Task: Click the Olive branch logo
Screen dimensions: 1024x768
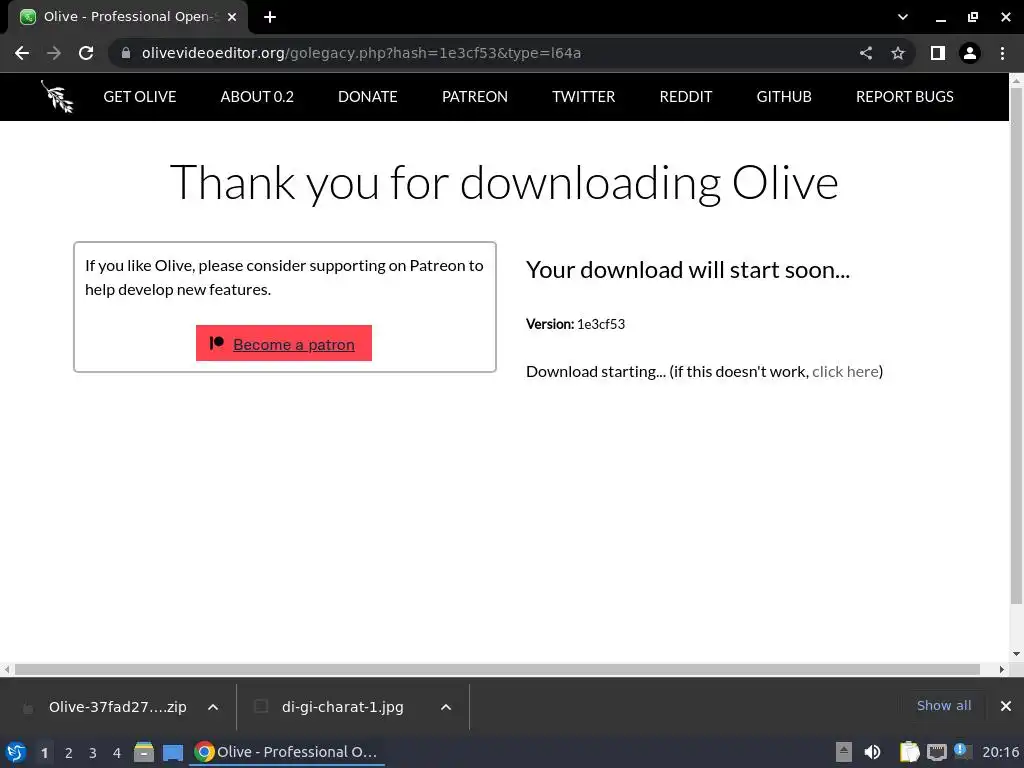Action: pyautogui.click(x=57, y=97)
